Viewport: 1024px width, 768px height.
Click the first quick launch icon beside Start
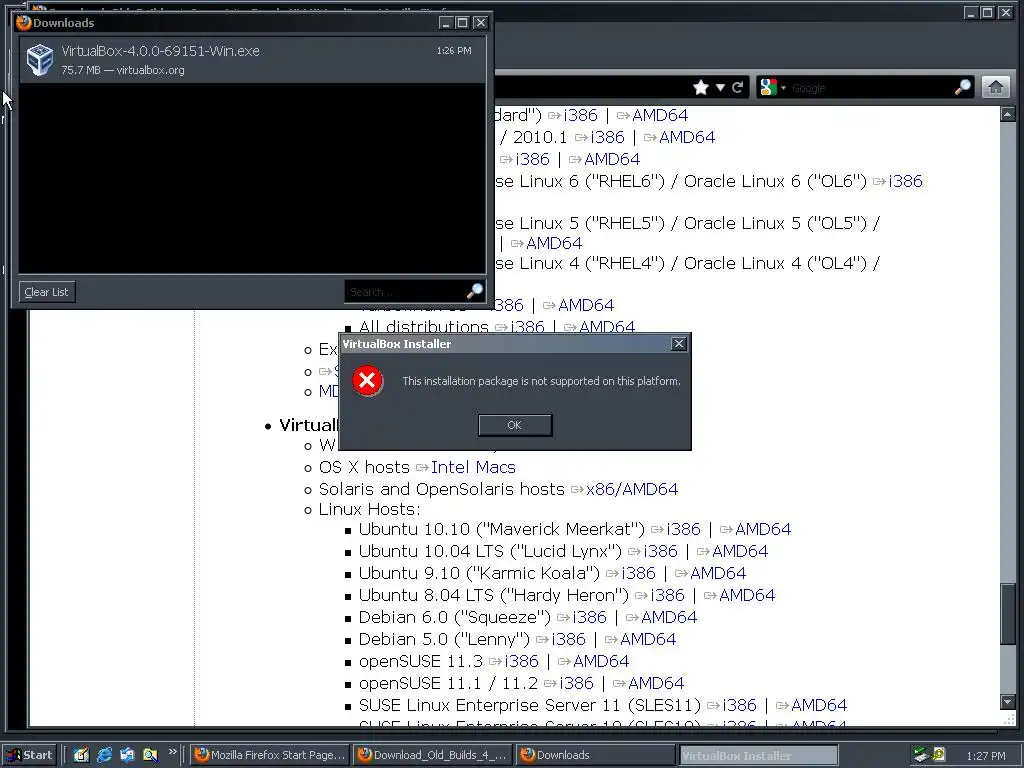pyautogui.click(x=81, y=755)
